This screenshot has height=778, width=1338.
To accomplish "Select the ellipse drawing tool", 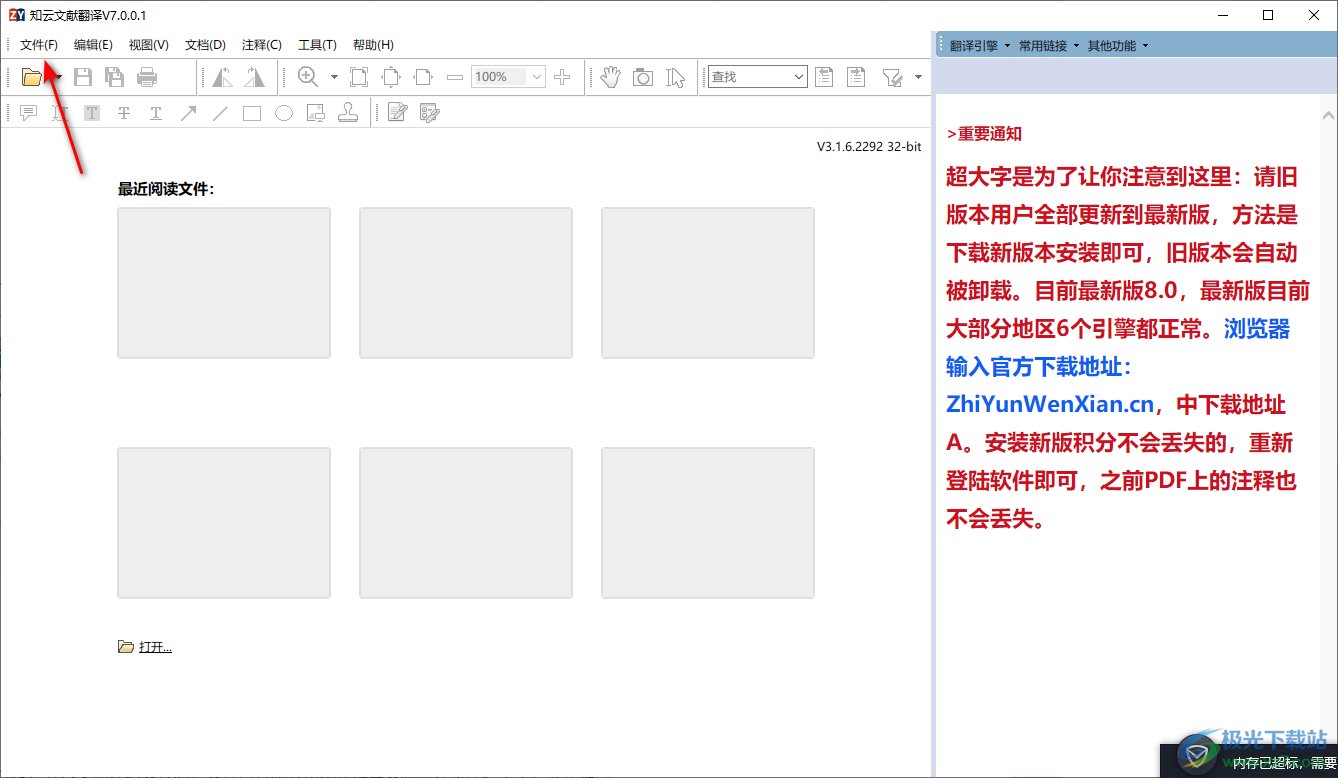I will [x=284, y=113].
